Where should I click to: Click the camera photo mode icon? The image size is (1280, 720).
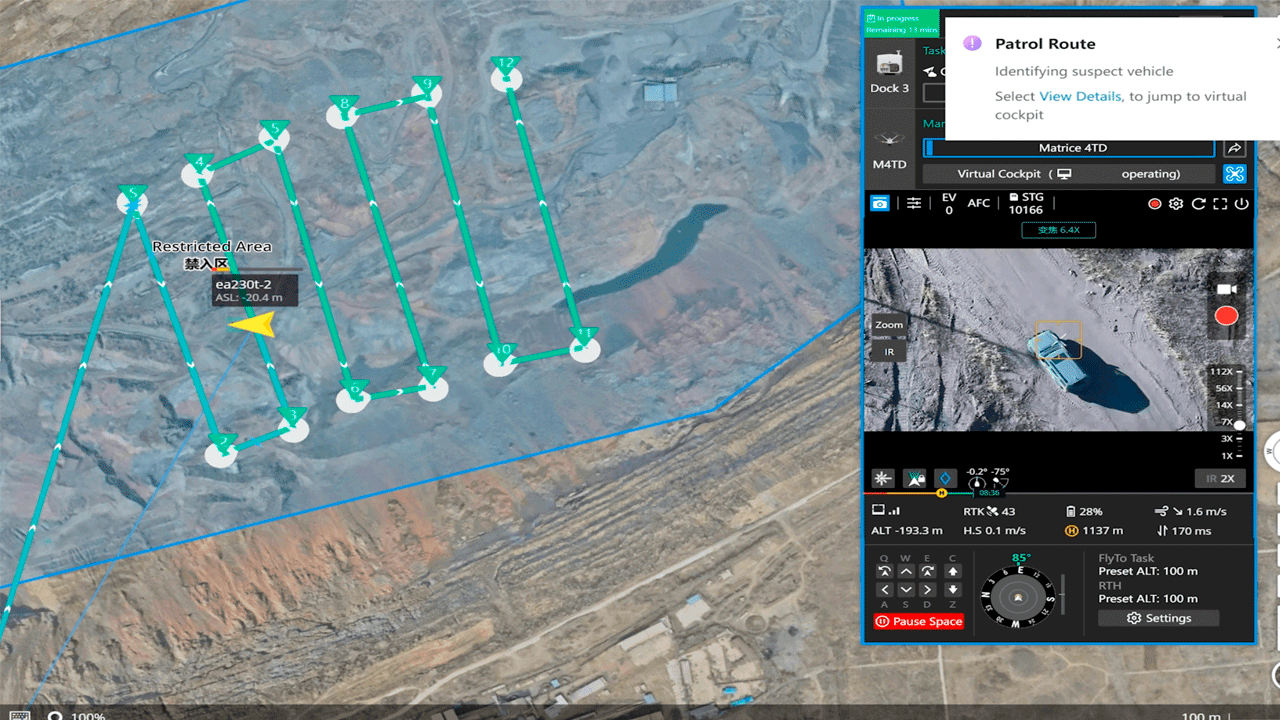click(x=880, y=203)
